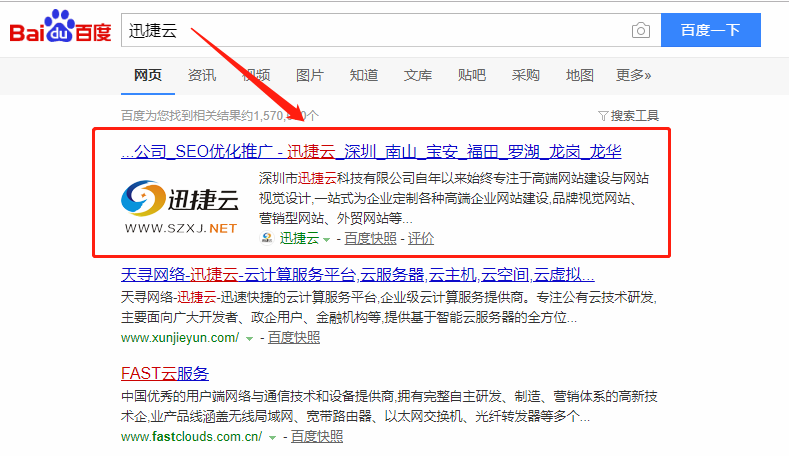Click the 百度一下 search button

click(711, 30)
